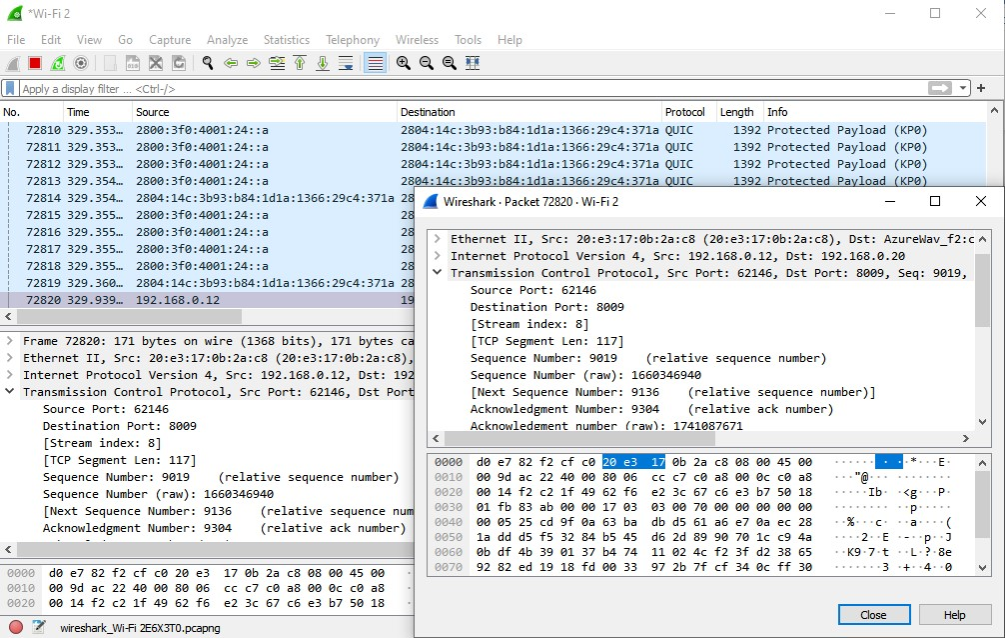Collapse Transmission Control Protocol in packet dialog
Screen dimensions: 1005x638
click(x=437, y=273)
